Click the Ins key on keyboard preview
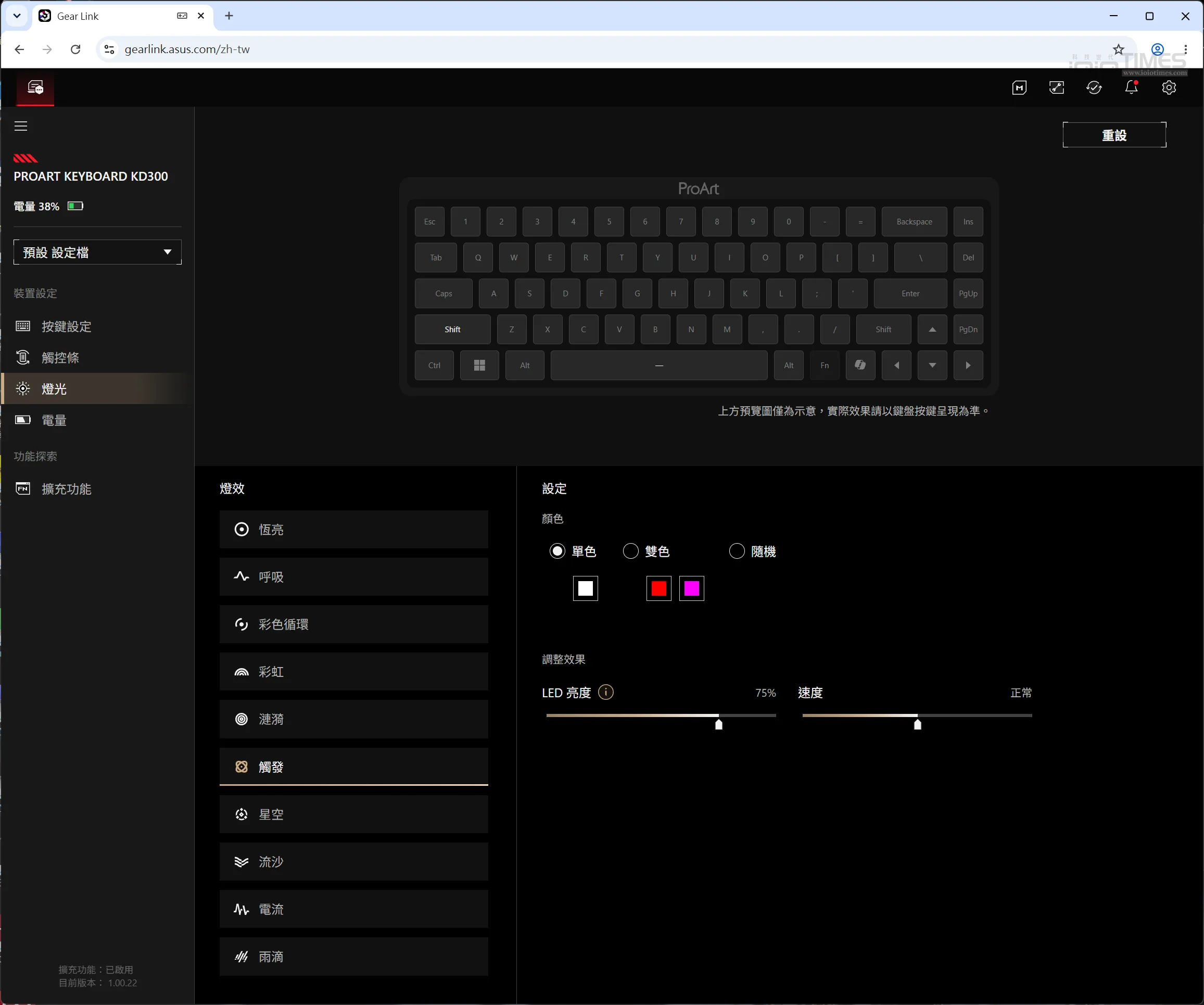Image resolution: width=1204 pixels, height=1005 pixels. click(x=968, y=221)
